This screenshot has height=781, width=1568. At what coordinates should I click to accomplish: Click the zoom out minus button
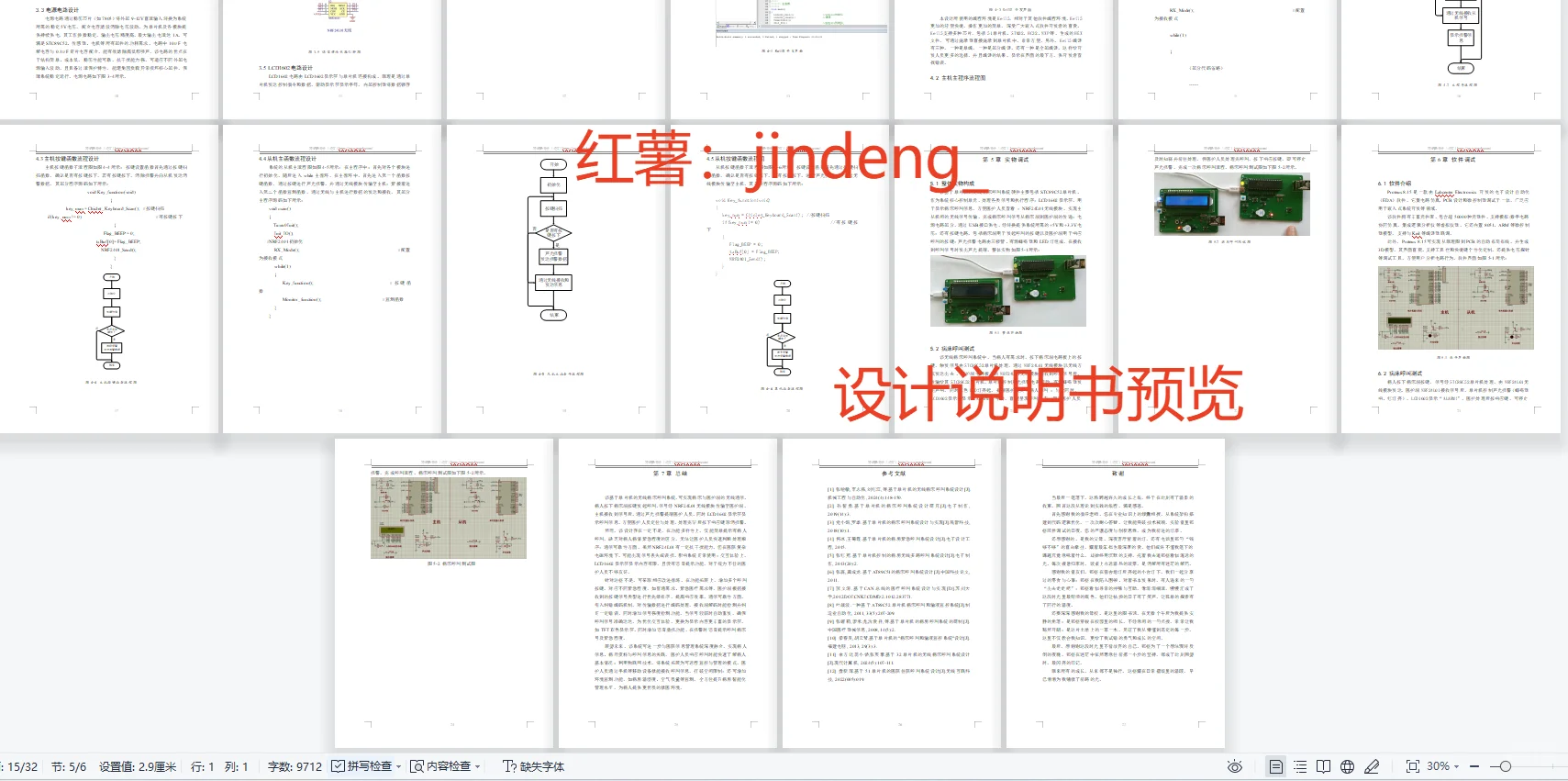[1474, 766]
